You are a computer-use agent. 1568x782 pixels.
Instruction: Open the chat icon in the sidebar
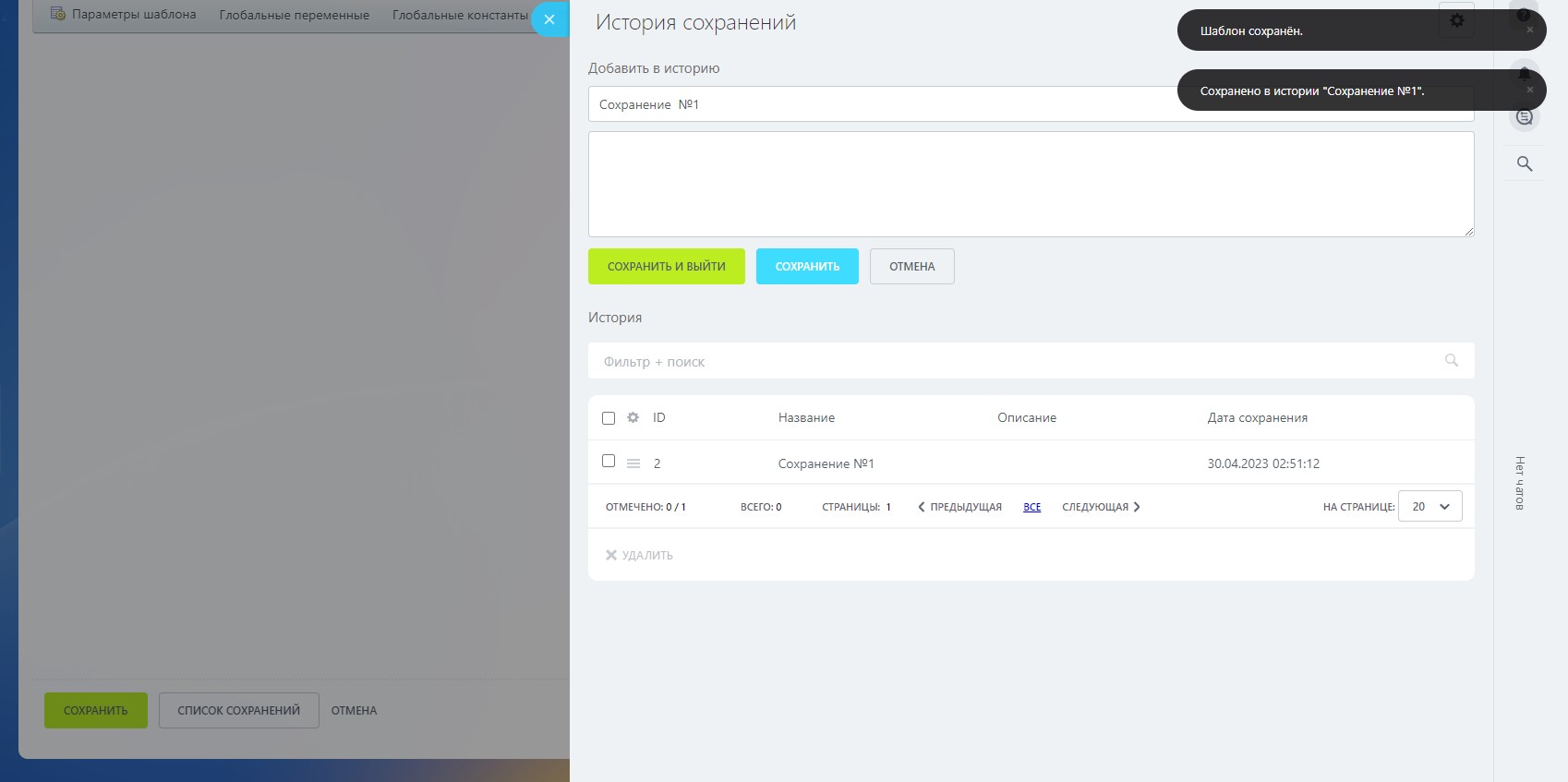coord(1525,117)
